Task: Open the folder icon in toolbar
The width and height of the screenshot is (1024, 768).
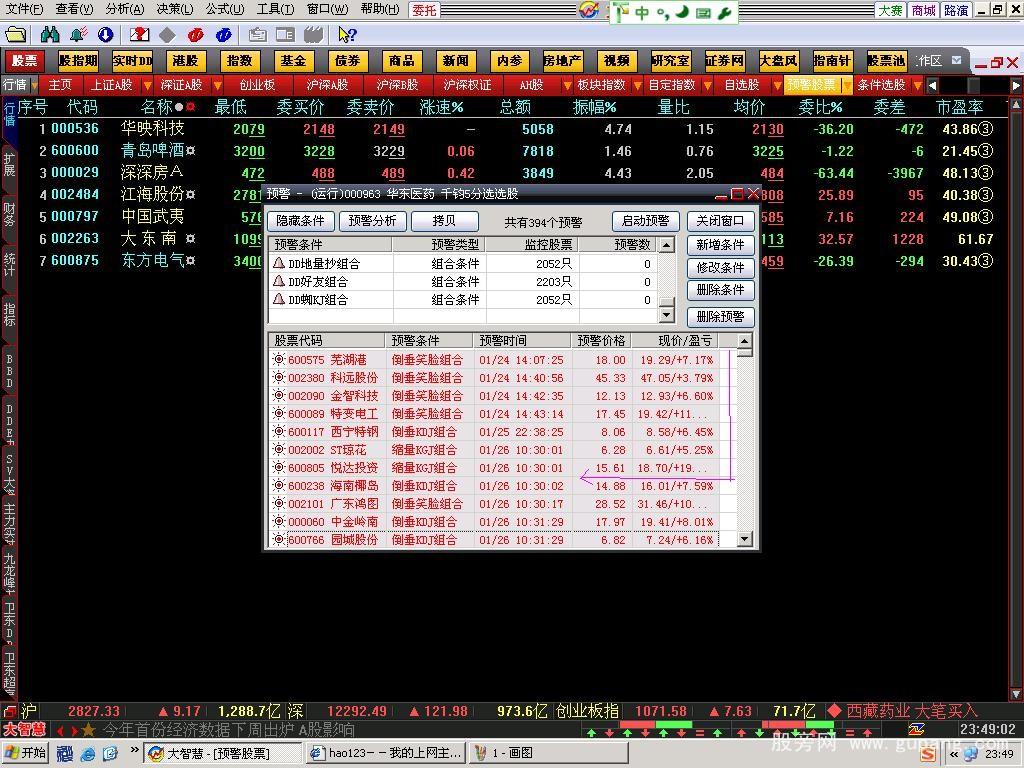Action: [x=15, y=35]
